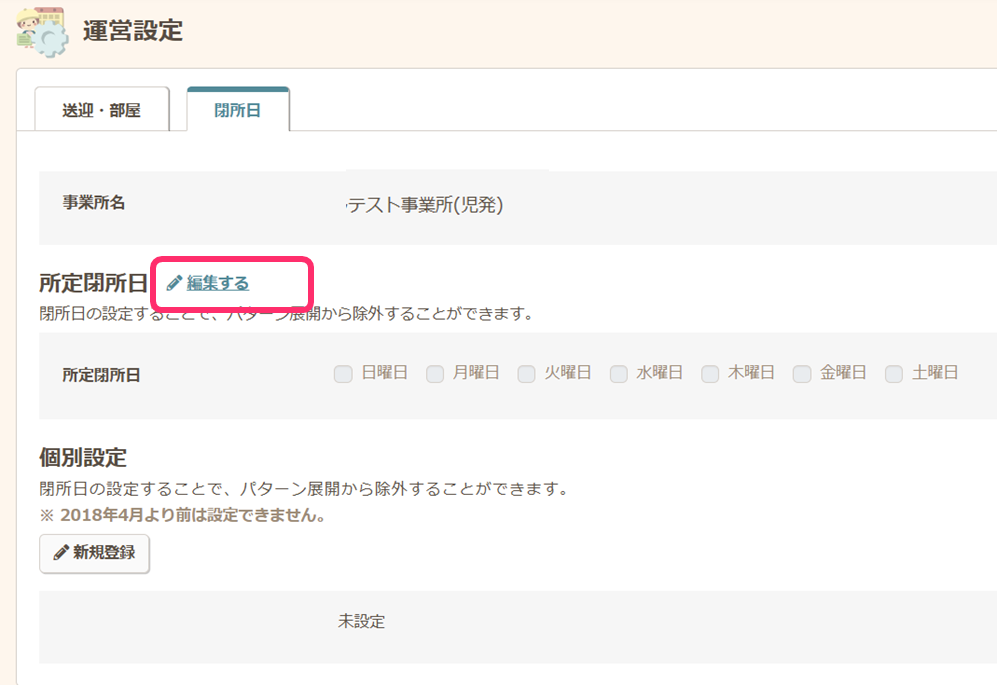
Task: Click the pencil icon beside 編集する
Action: click(174, 283)
